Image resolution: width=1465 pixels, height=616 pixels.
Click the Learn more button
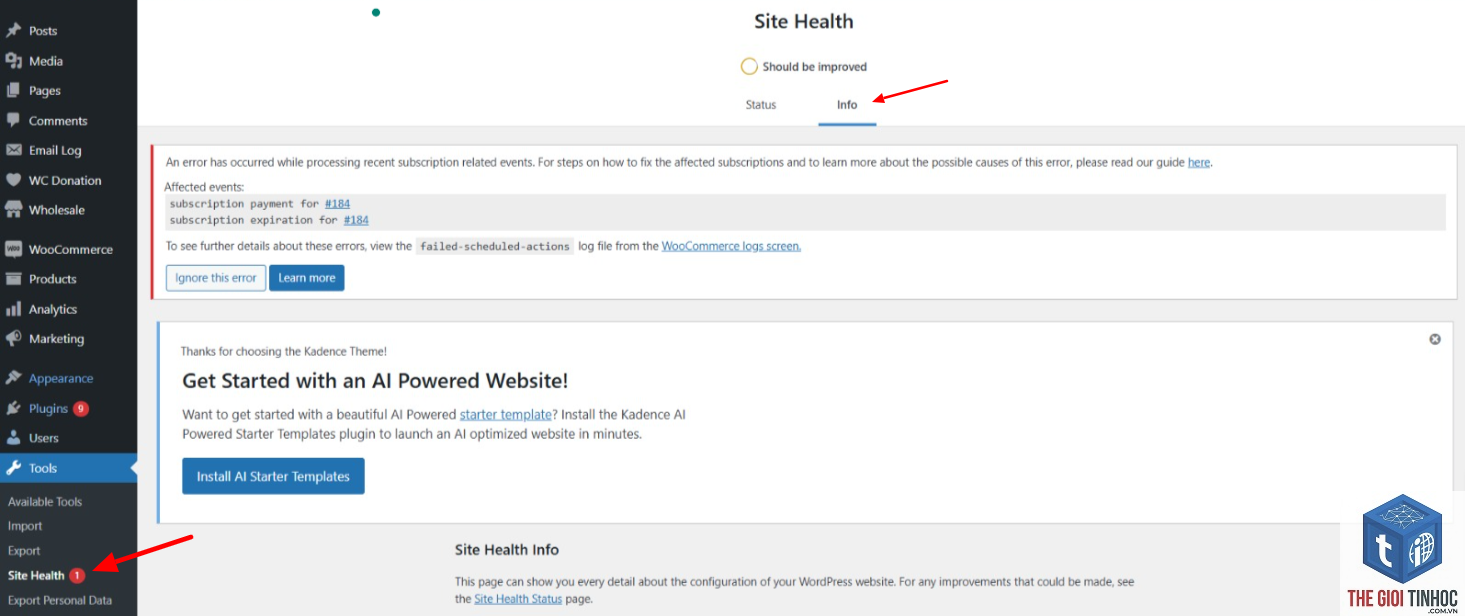click(x=307, y=278)
